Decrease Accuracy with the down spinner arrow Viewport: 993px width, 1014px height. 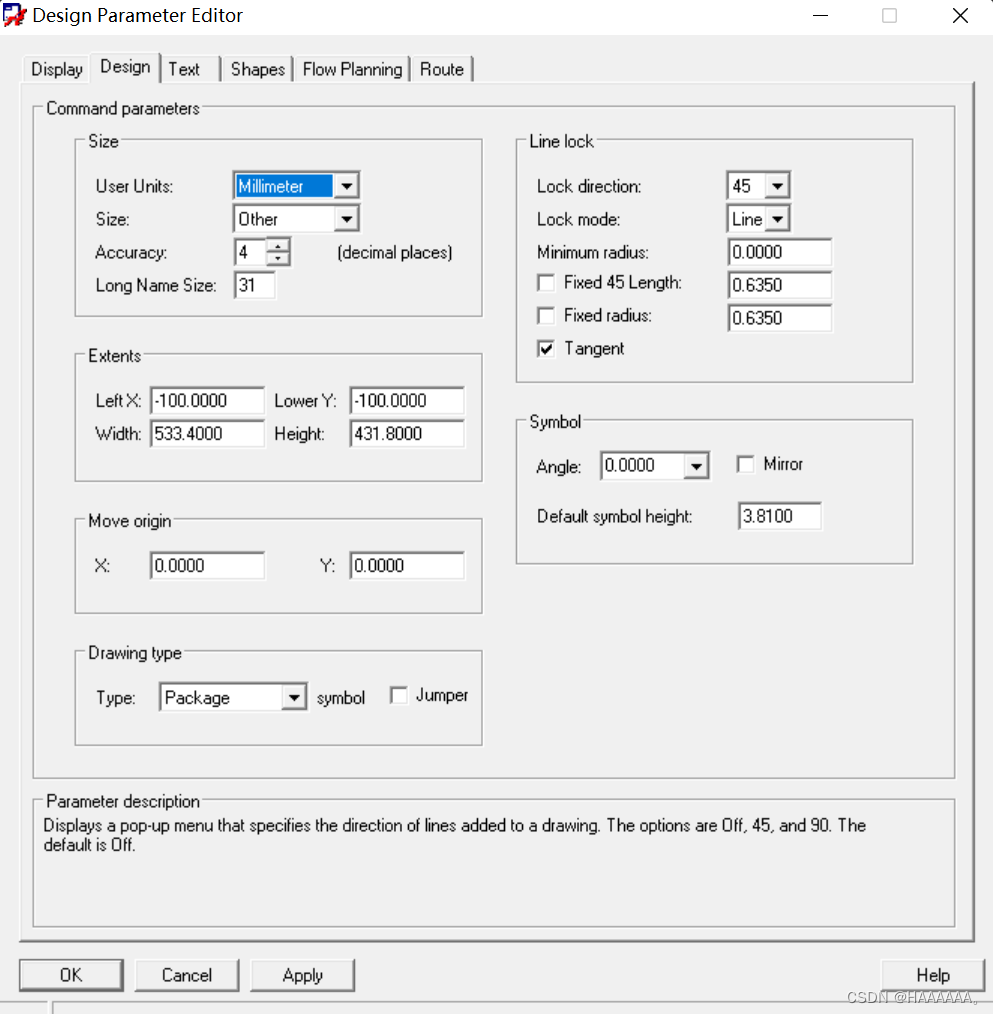(x=279, y=258)
